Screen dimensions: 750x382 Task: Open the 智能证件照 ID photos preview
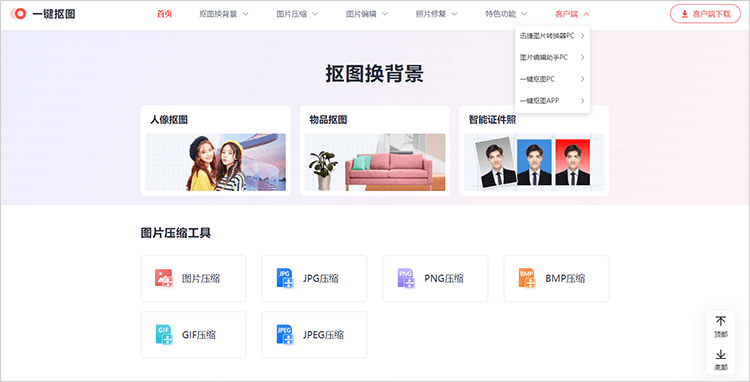534,162
